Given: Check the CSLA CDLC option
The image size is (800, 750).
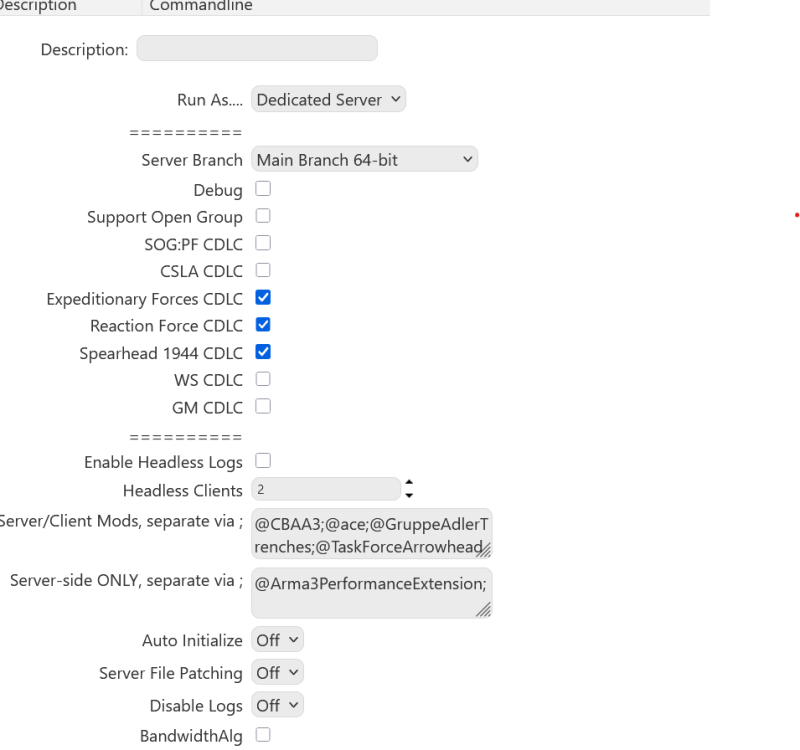Looking at the screenshot, I should [x=261, y=270].
